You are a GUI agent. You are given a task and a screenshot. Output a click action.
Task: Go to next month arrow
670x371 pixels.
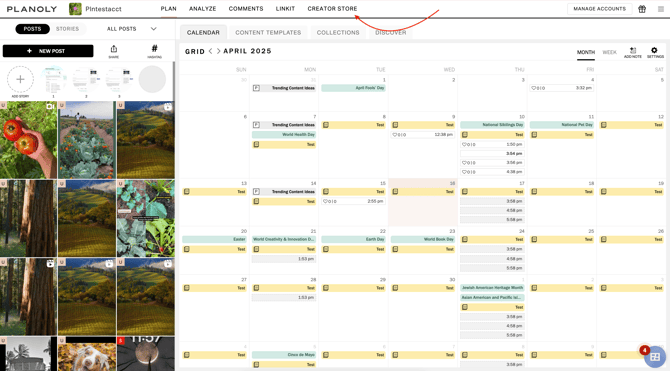click(218, 51)
